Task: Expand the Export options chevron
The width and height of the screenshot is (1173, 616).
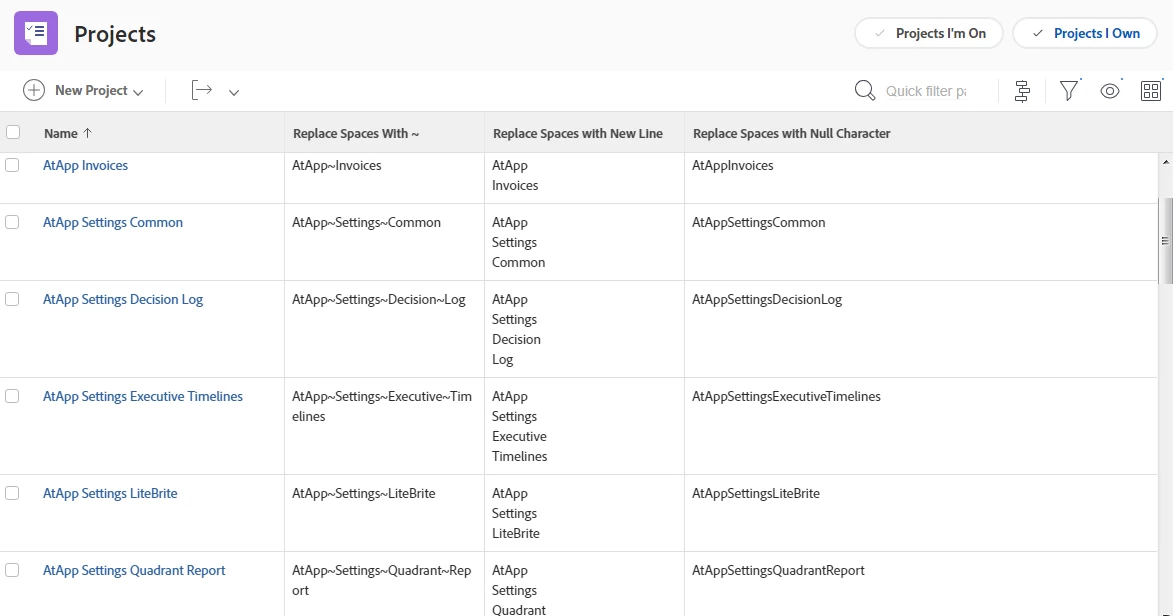Action: pos(234,92)
